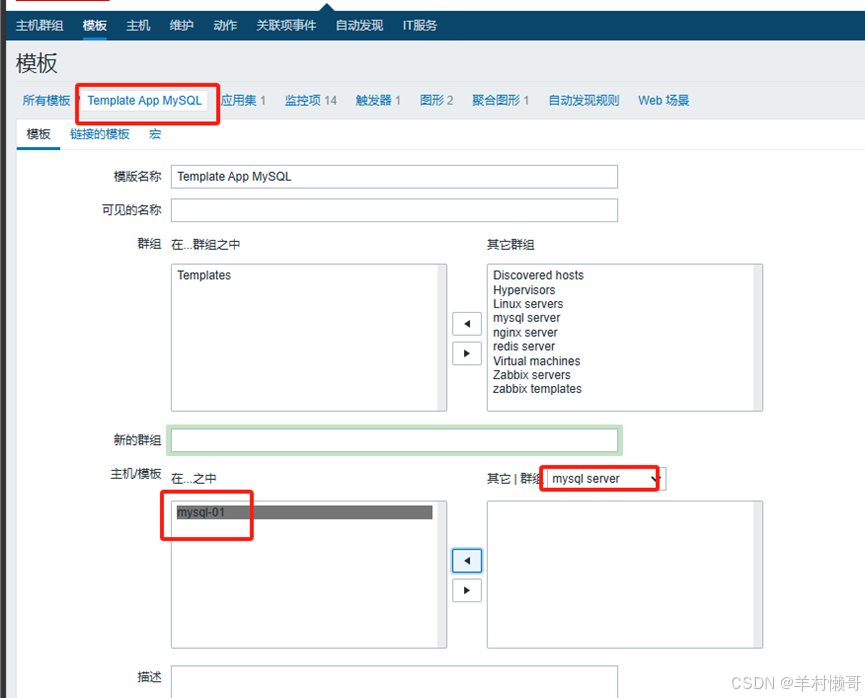Select the 模板 sub-tab
This screenshot has height=698, width=865.
[x=39, y=134]
